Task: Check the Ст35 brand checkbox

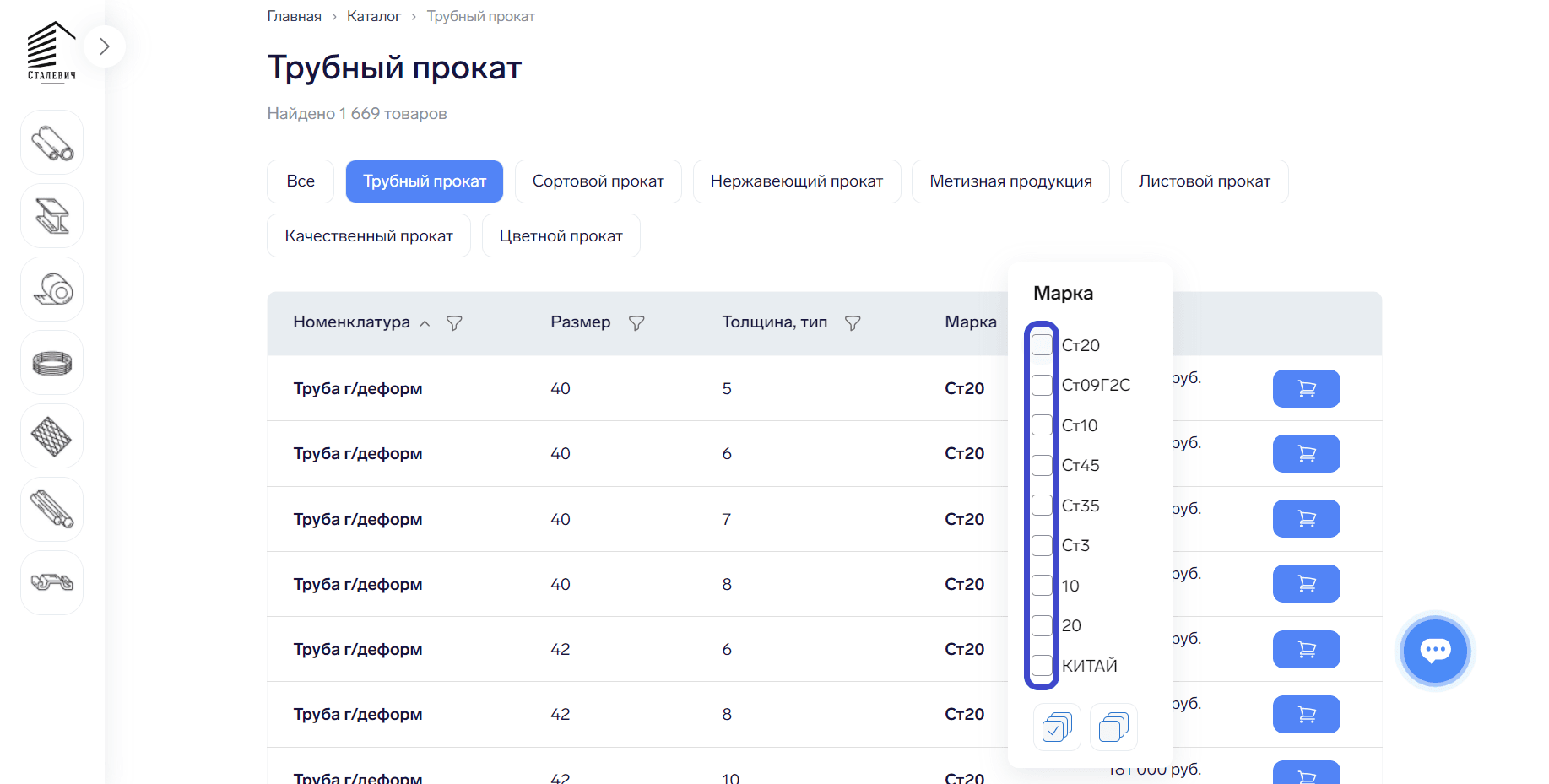Action: point(1043,505)
